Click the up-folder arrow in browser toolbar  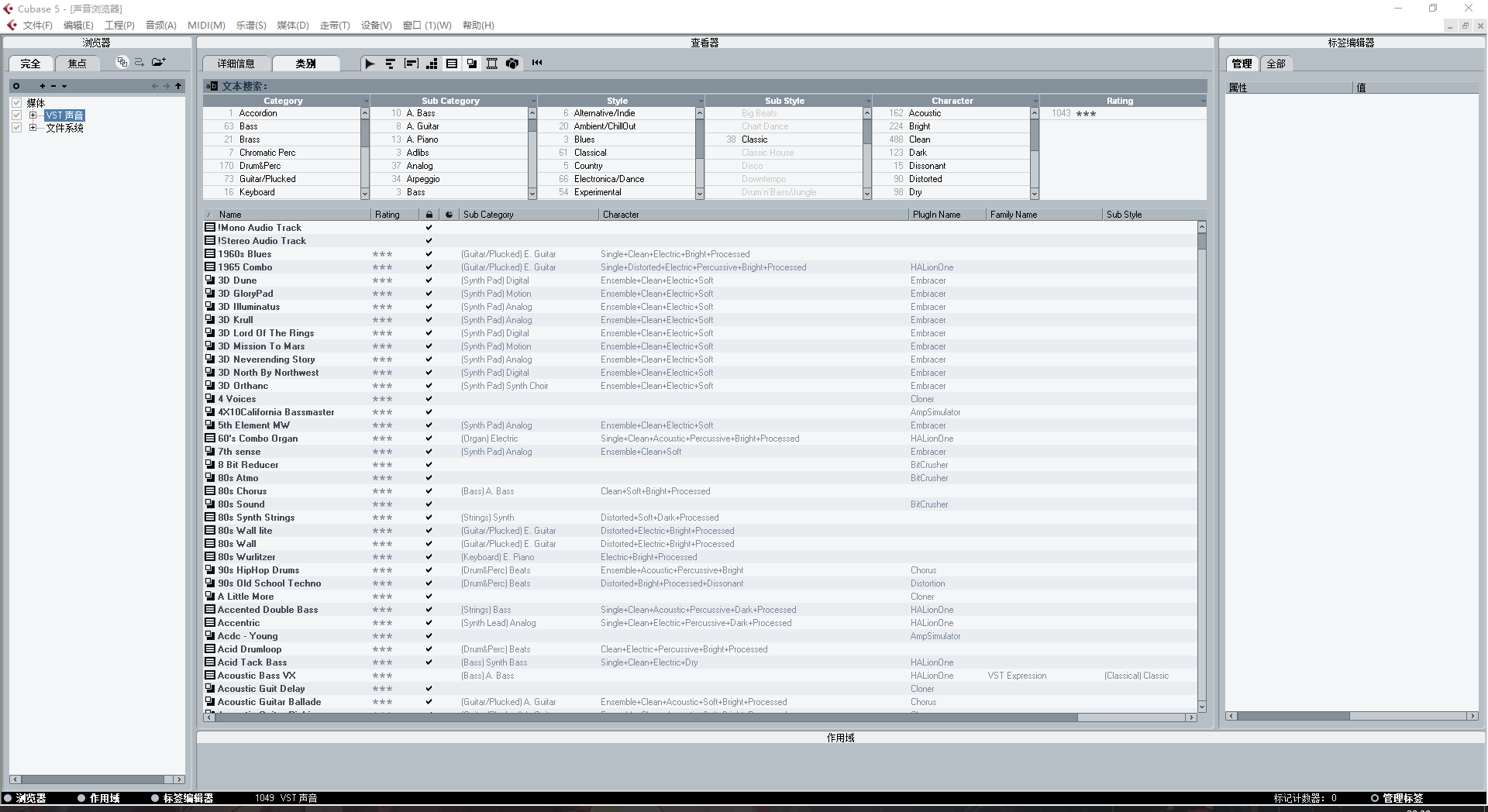[x=178, y=86]
